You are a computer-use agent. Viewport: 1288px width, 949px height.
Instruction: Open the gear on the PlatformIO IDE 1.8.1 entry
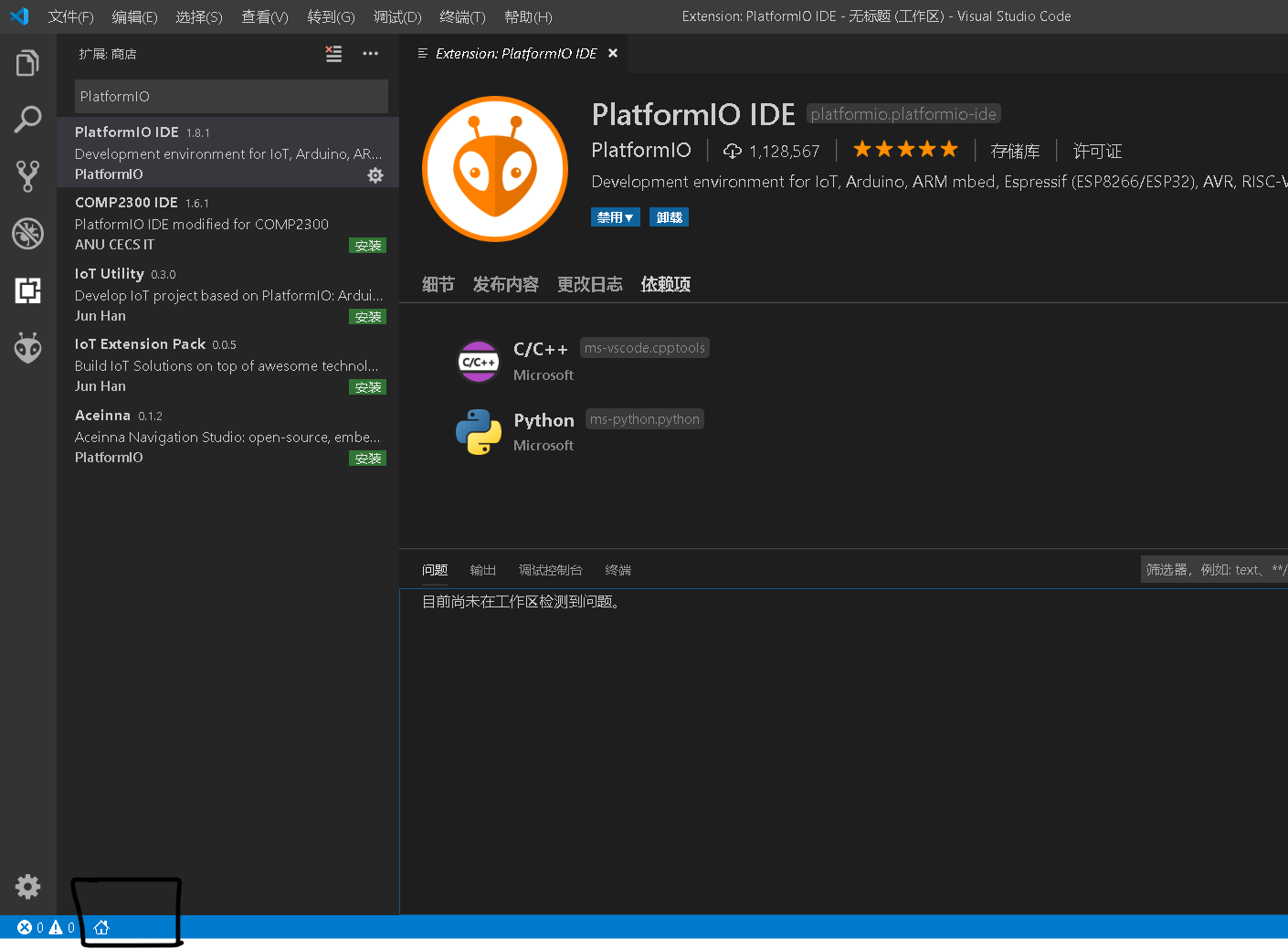(x=375, y=175)
